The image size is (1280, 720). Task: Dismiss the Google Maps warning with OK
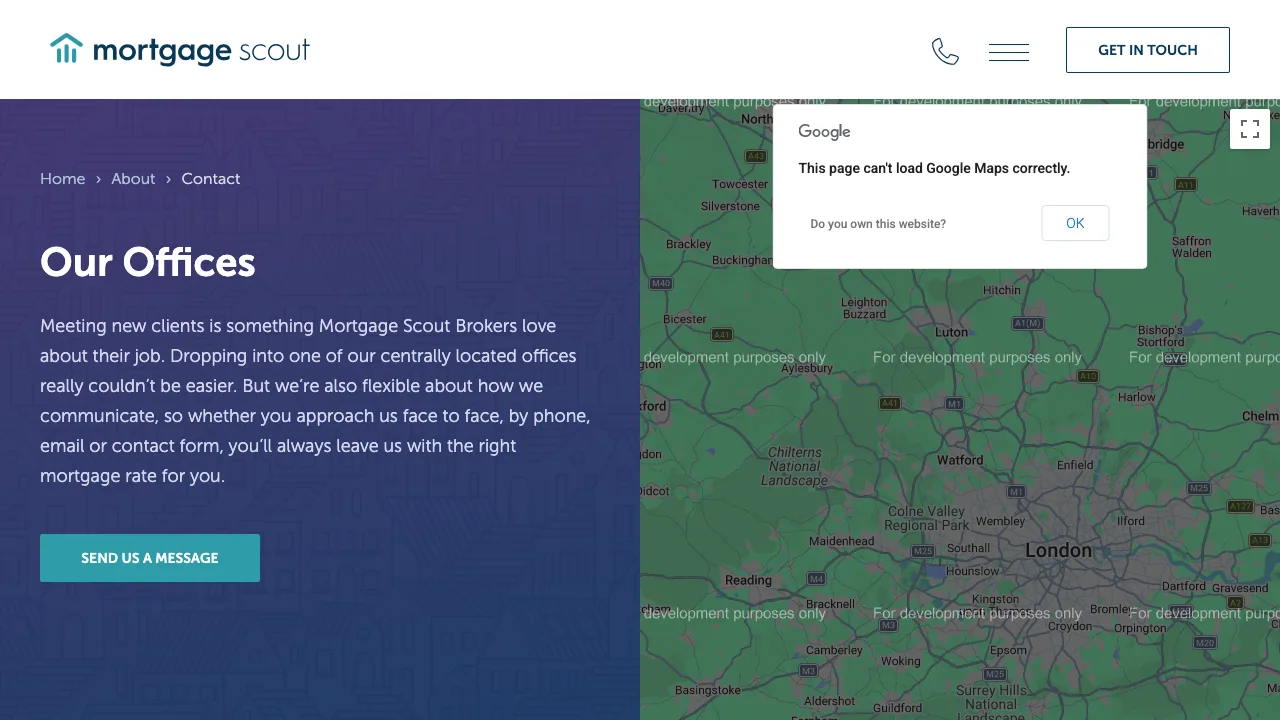(1074, 223)
